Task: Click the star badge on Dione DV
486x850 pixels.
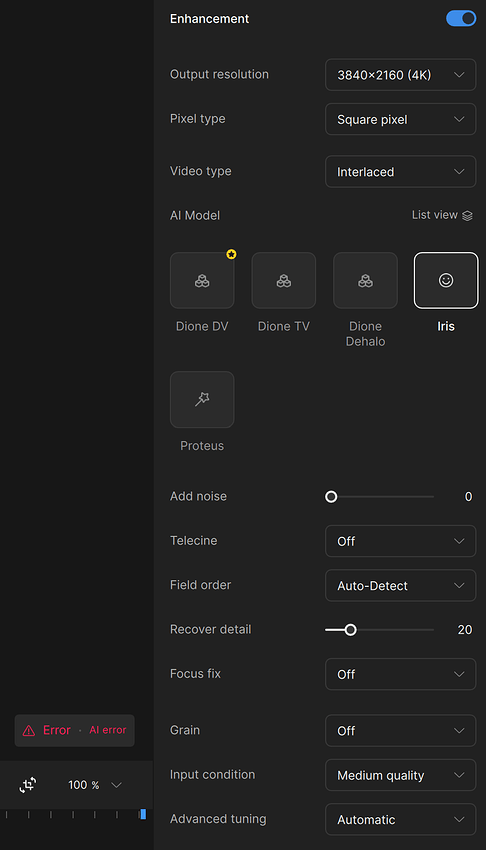Action: point(231,254)
